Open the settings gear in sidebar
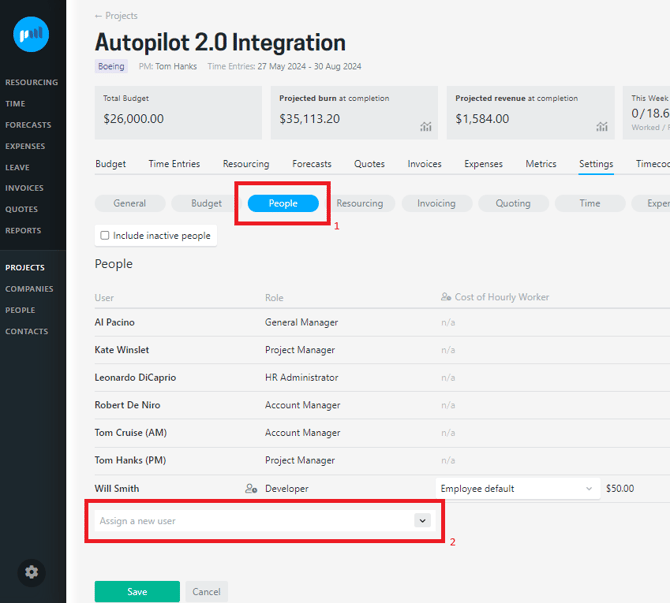This screenshot has width=670, height=603. click(31, 572)
